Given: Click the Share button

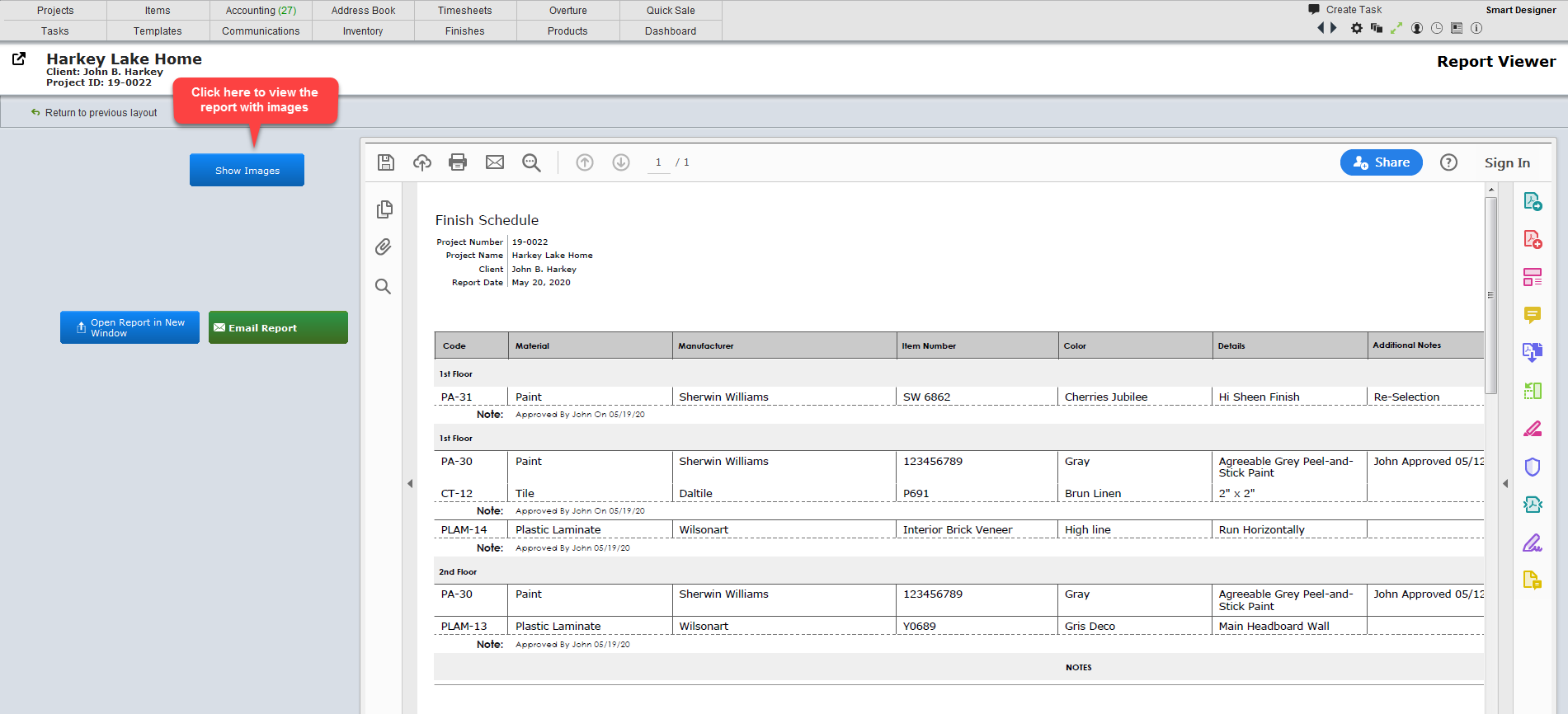Looking at the screenshot, I should [1381, 162].
